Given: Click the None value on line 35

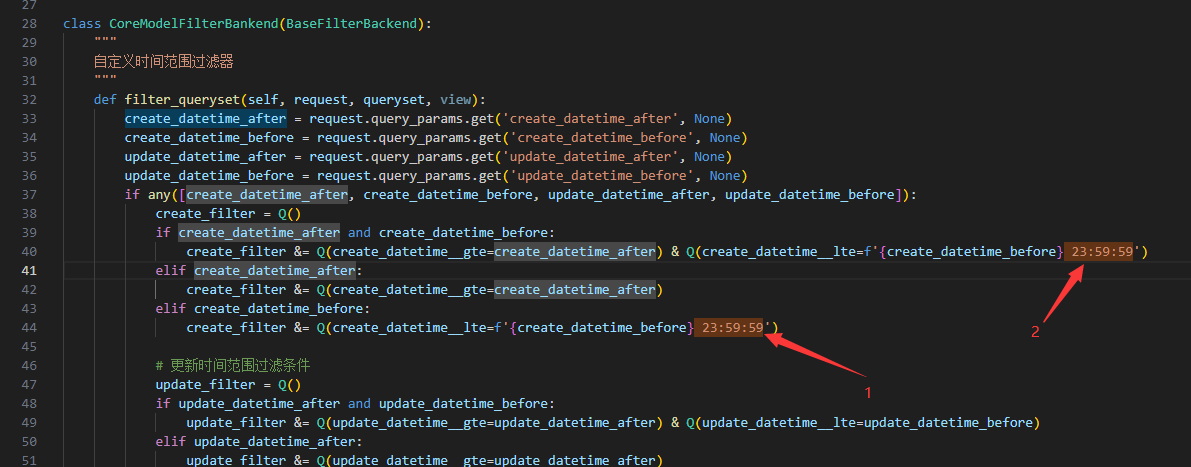Looking at the screenshot, I should click(709, 156).
